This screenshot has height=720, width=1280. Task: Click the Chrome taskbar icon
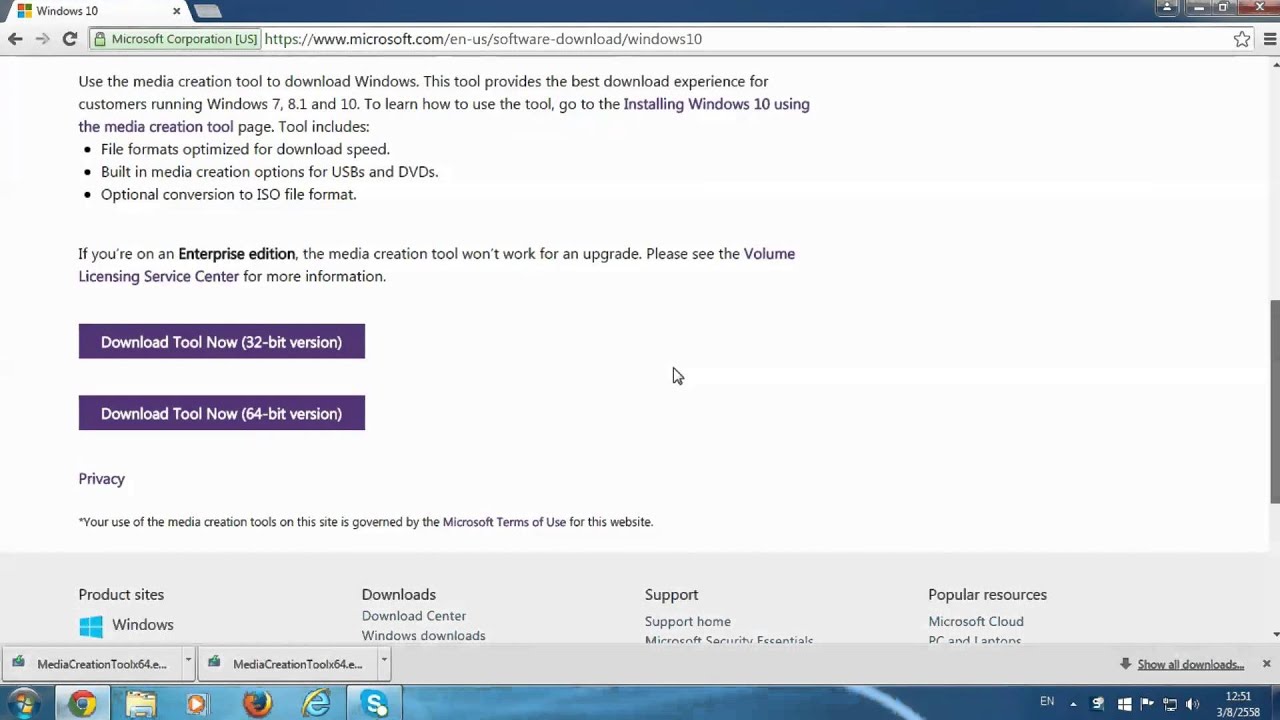(x=83, y=704)
